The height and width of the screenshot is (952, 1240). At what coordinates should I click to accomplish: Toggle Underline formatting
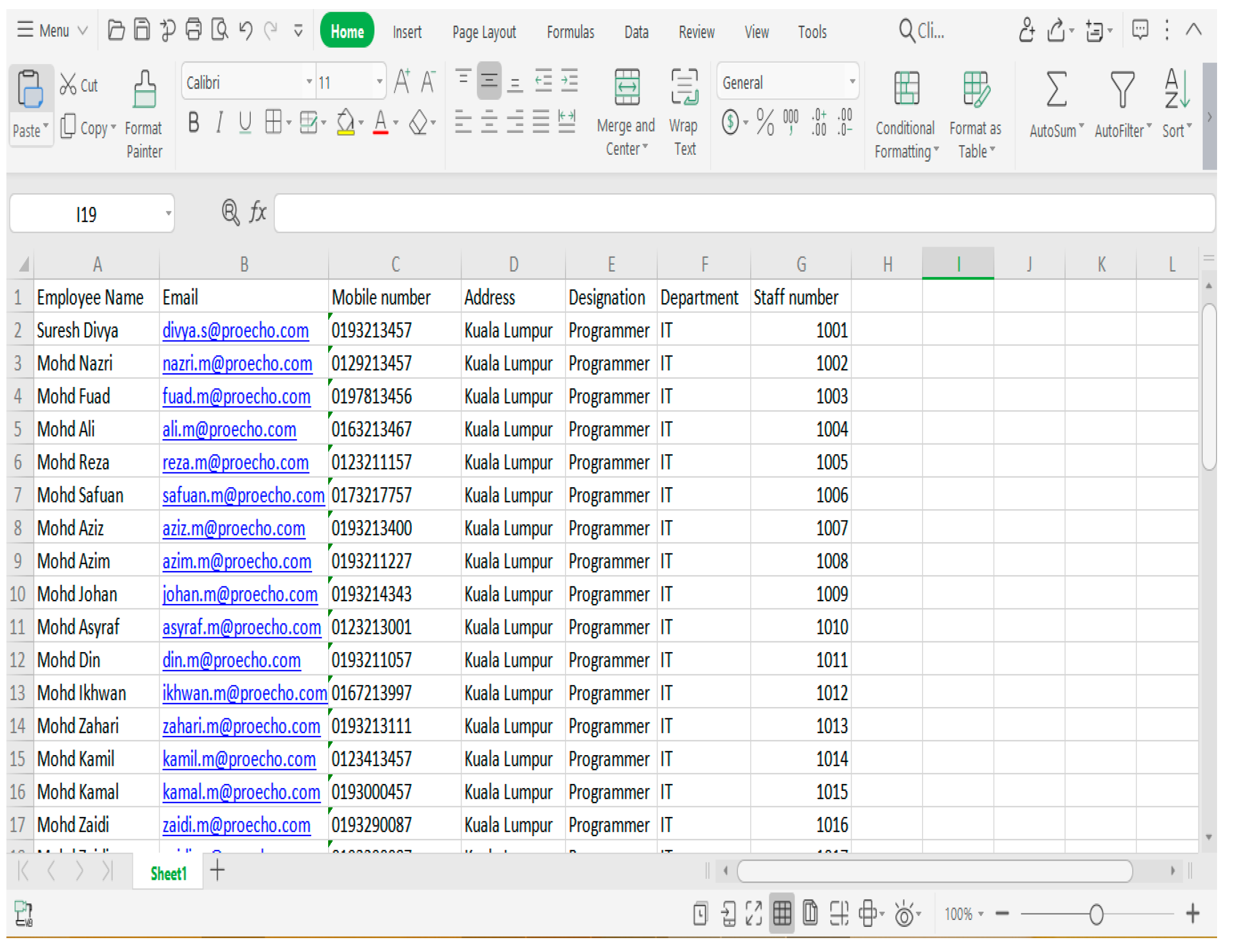(245, 122)
